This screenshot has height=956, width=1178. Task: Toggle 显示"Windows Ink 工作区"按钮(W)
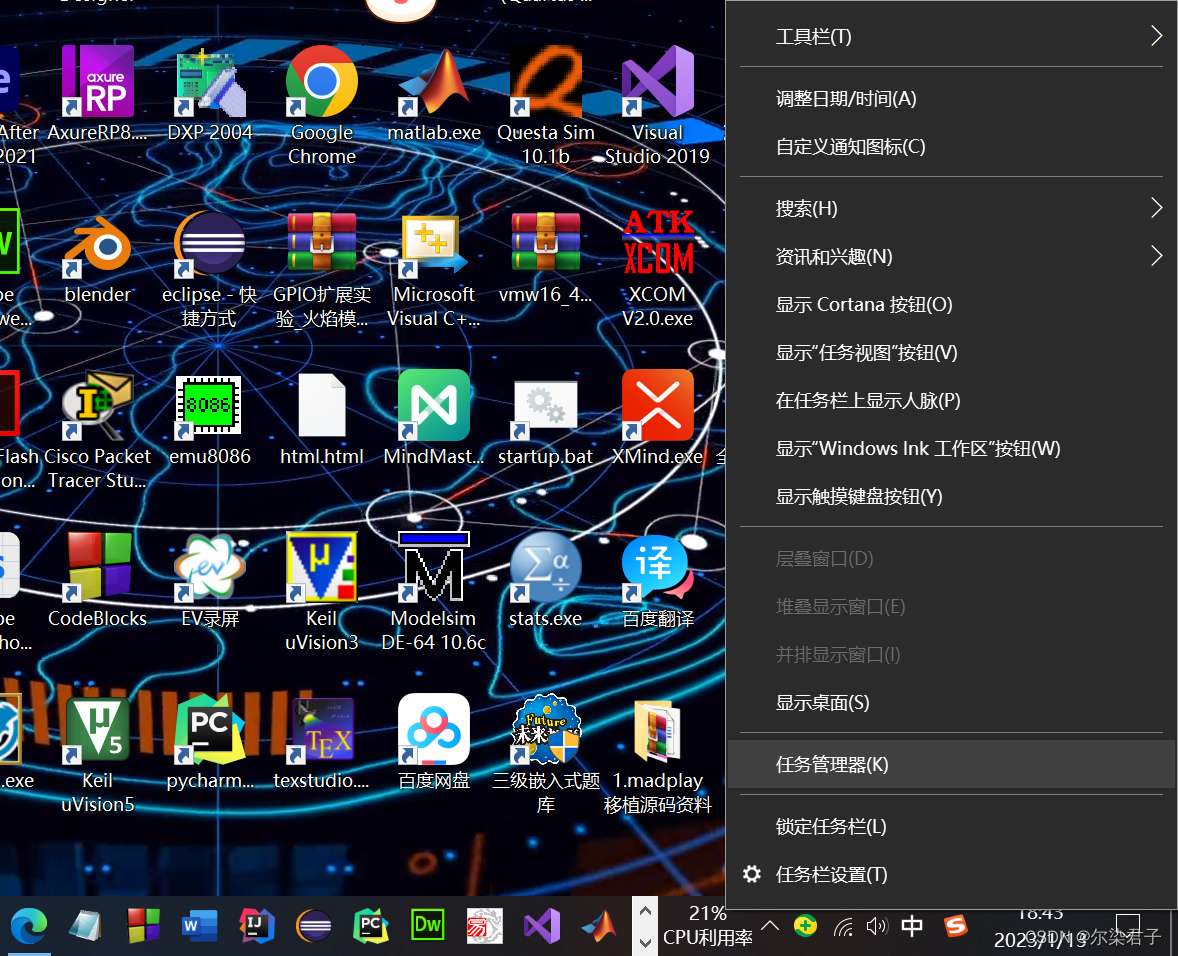pos(951,448)
